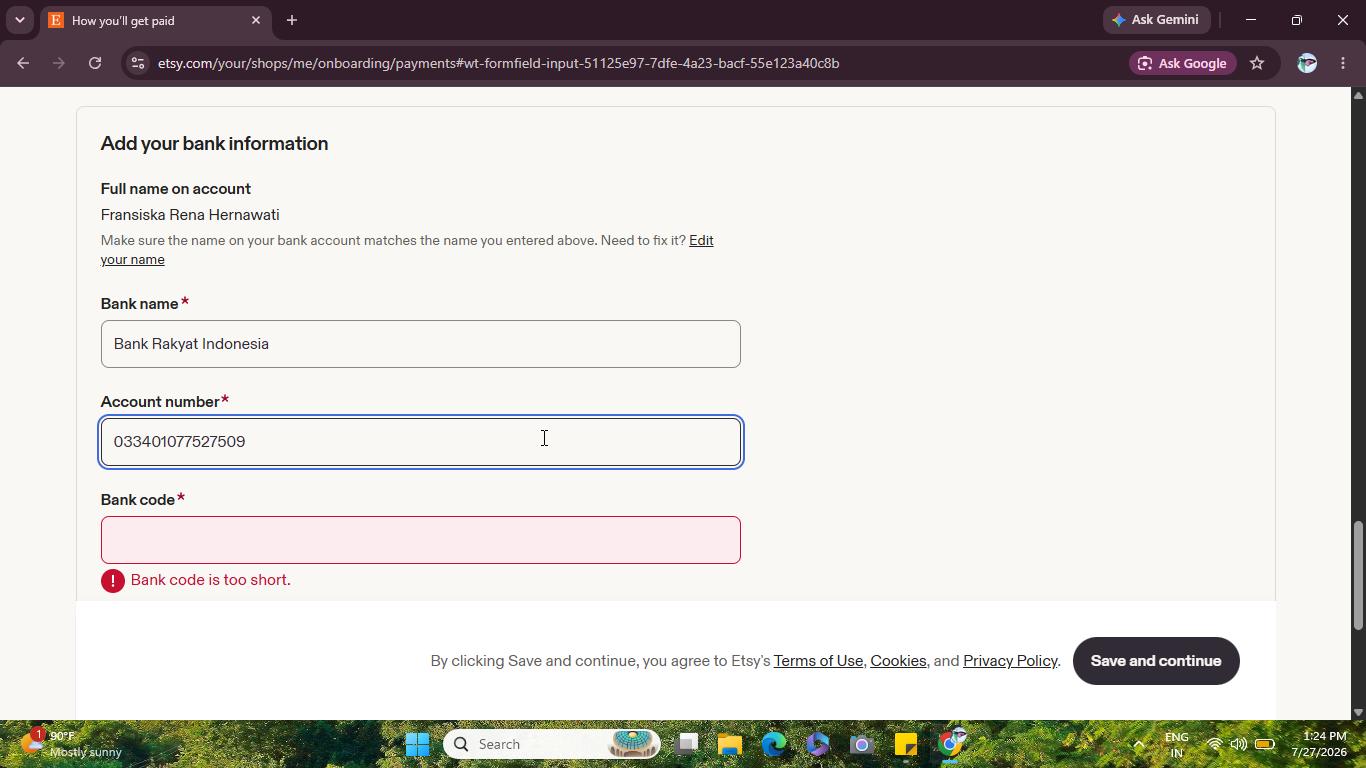Click the Ask Google button
This screenshot has width=1366, height=768.
tap(1182, 63)
